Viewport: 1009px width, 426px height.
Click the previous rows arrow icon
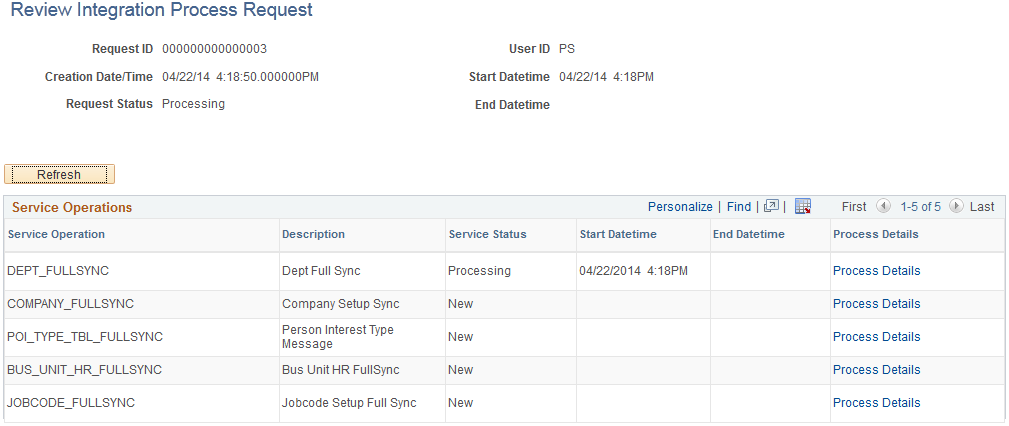pyautogui.click(x=883, y=207)
